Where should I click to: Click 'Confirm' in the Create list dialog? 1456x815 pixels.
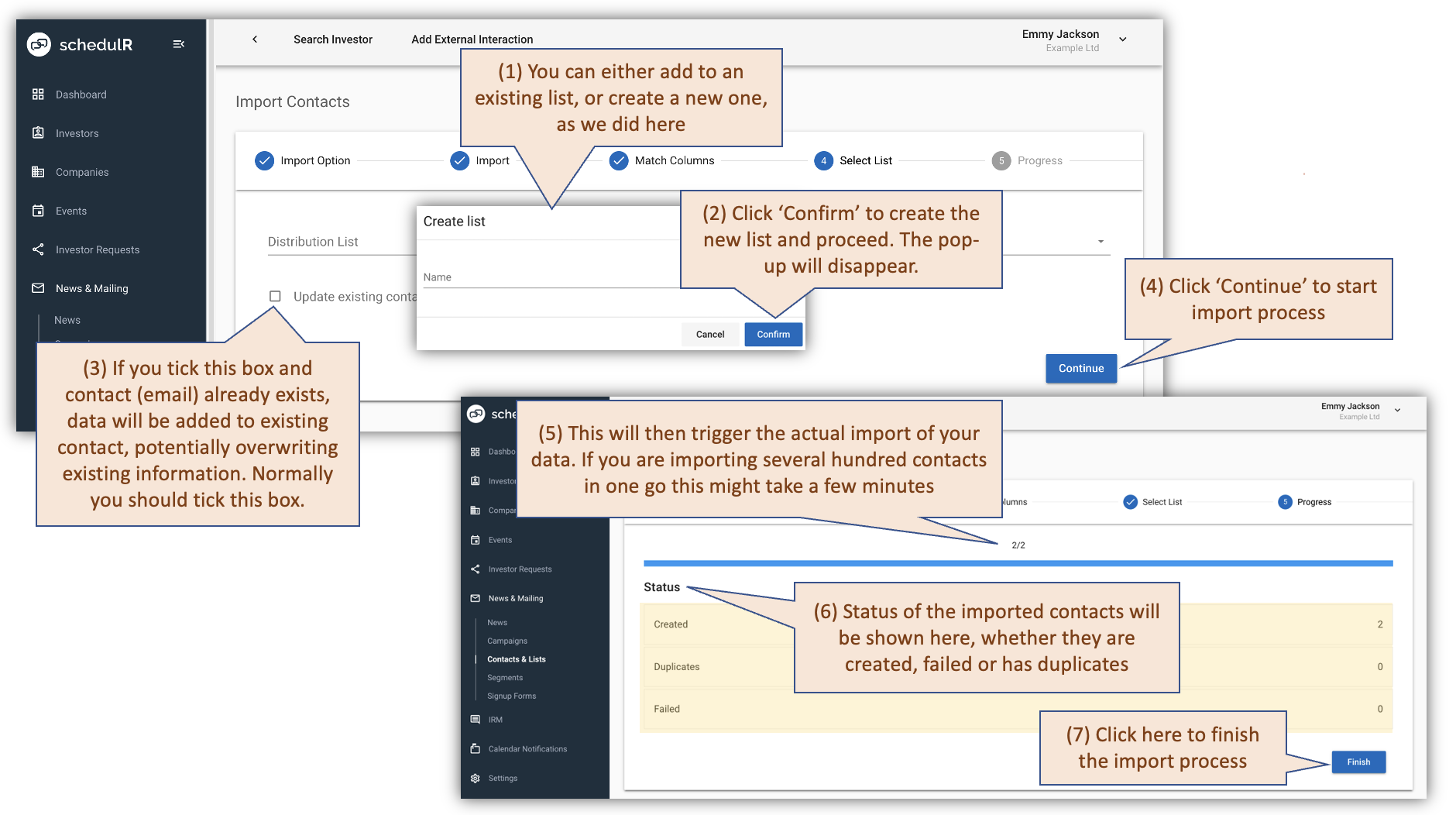click(772, 334)
